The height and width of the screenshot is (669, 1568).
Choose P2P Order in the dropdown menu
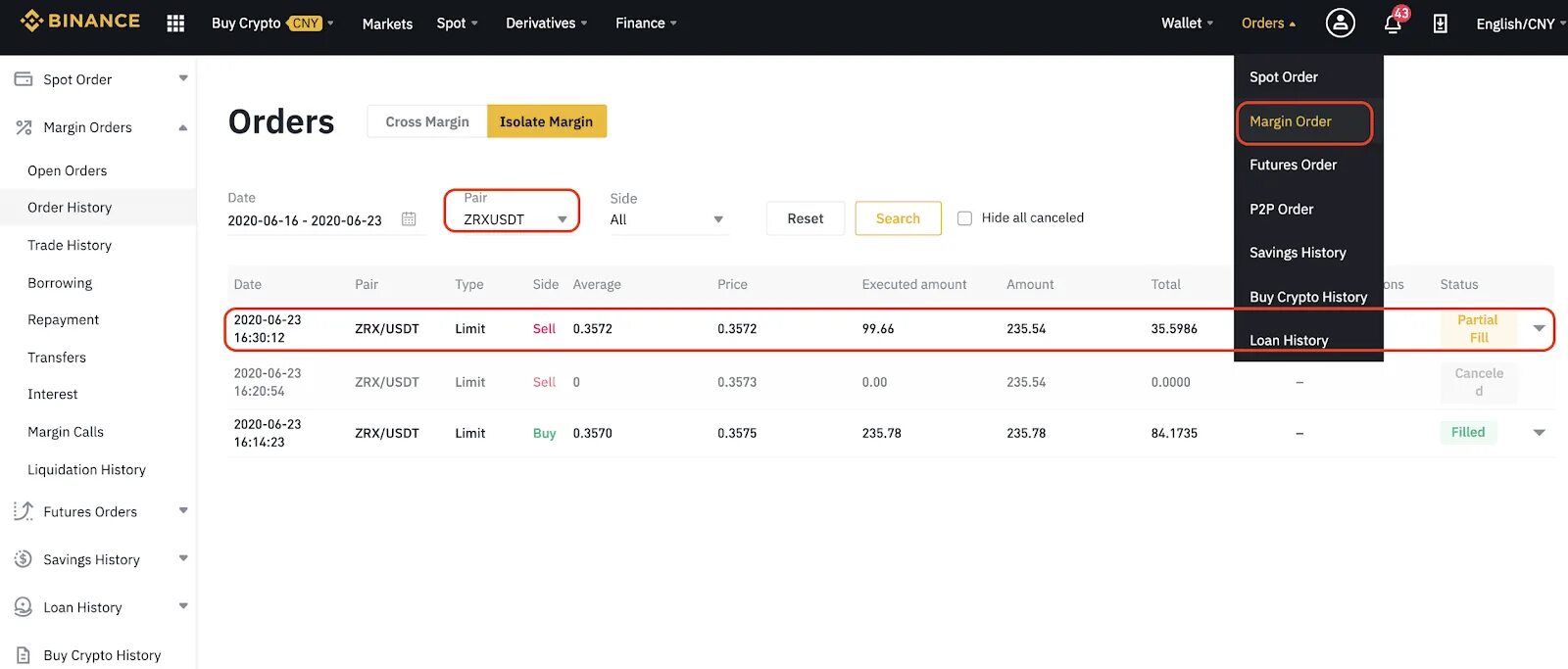(x=1281, y=209)
